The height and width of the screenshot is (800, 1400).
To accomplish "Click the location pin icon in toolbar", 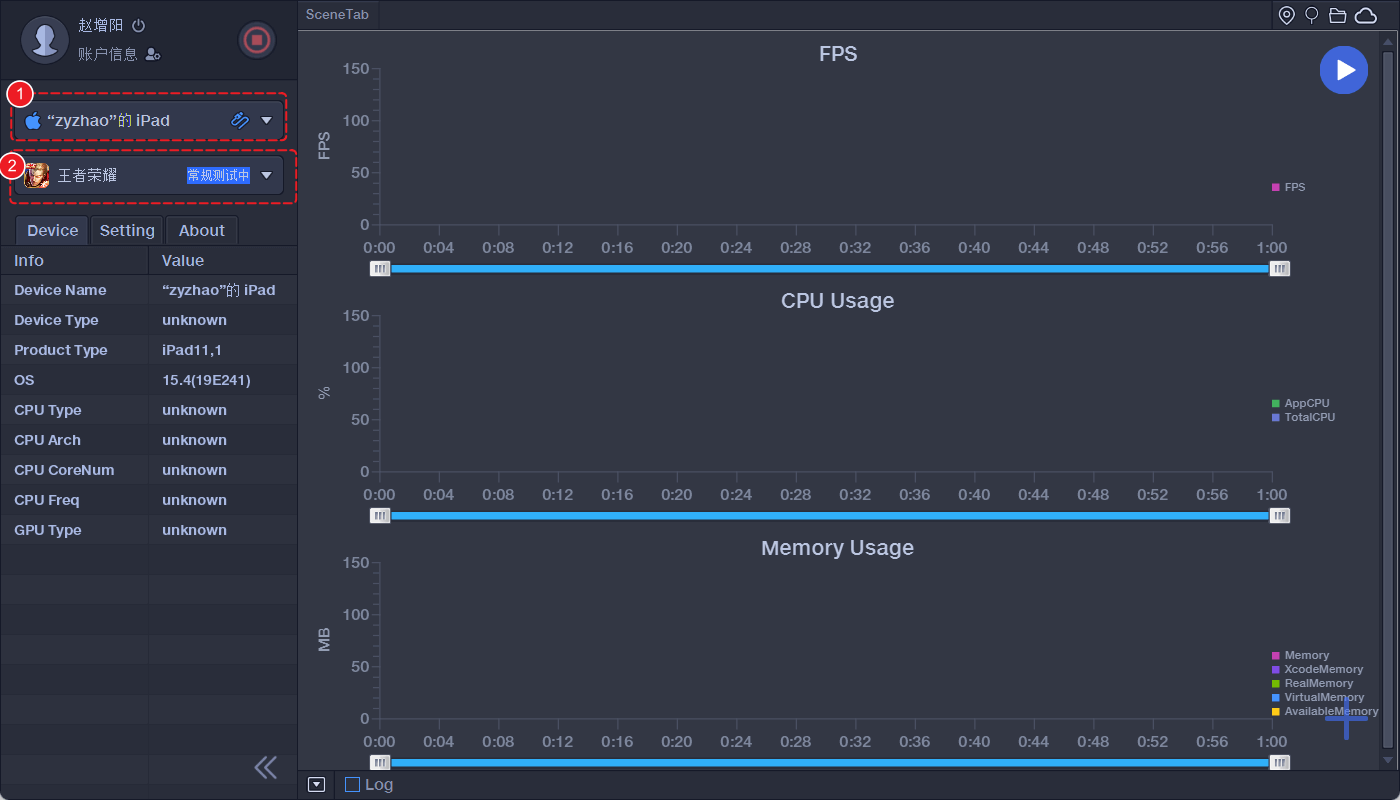I will click(1287, 15).
